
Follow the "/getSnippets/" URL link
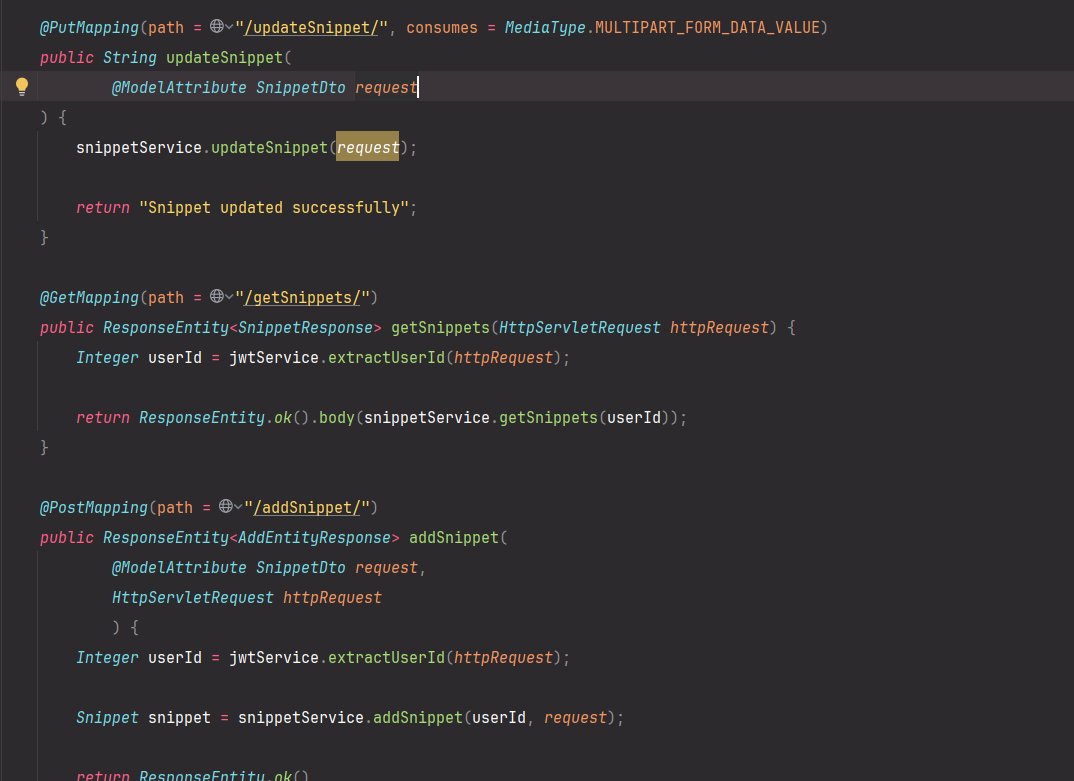click(x=302, y=297)
